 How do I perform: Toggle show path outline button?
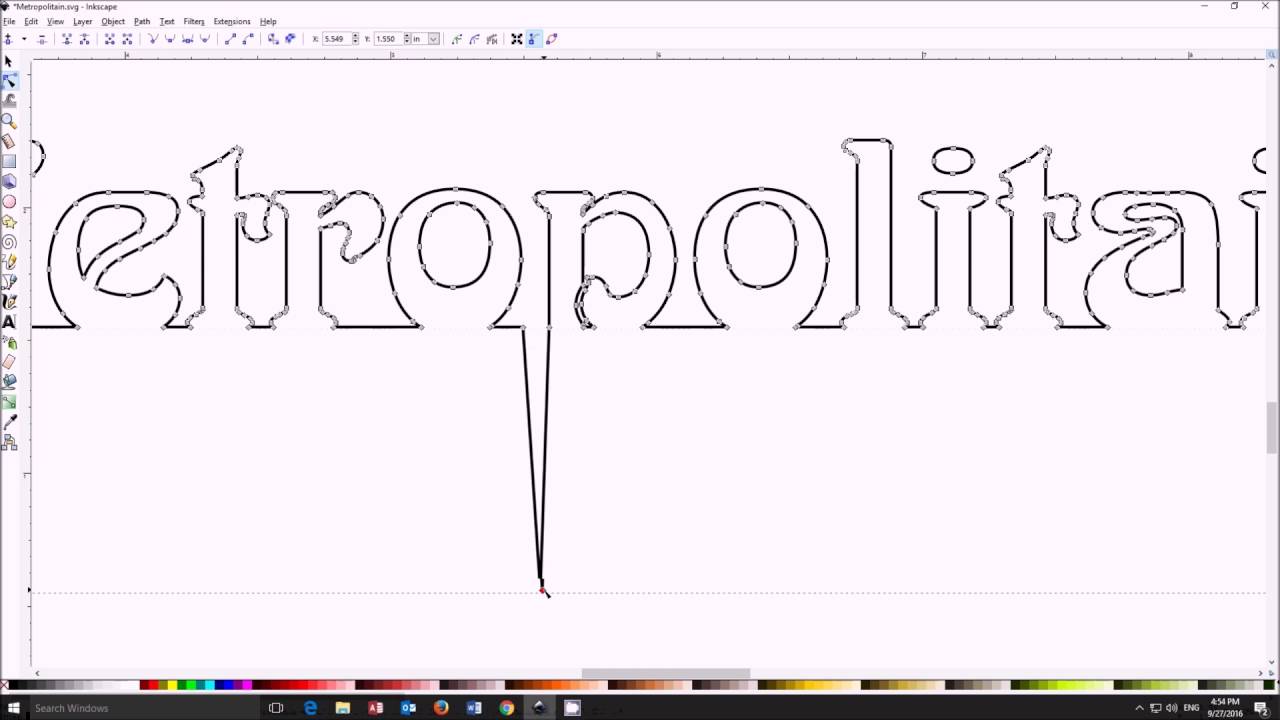point(551,39)
